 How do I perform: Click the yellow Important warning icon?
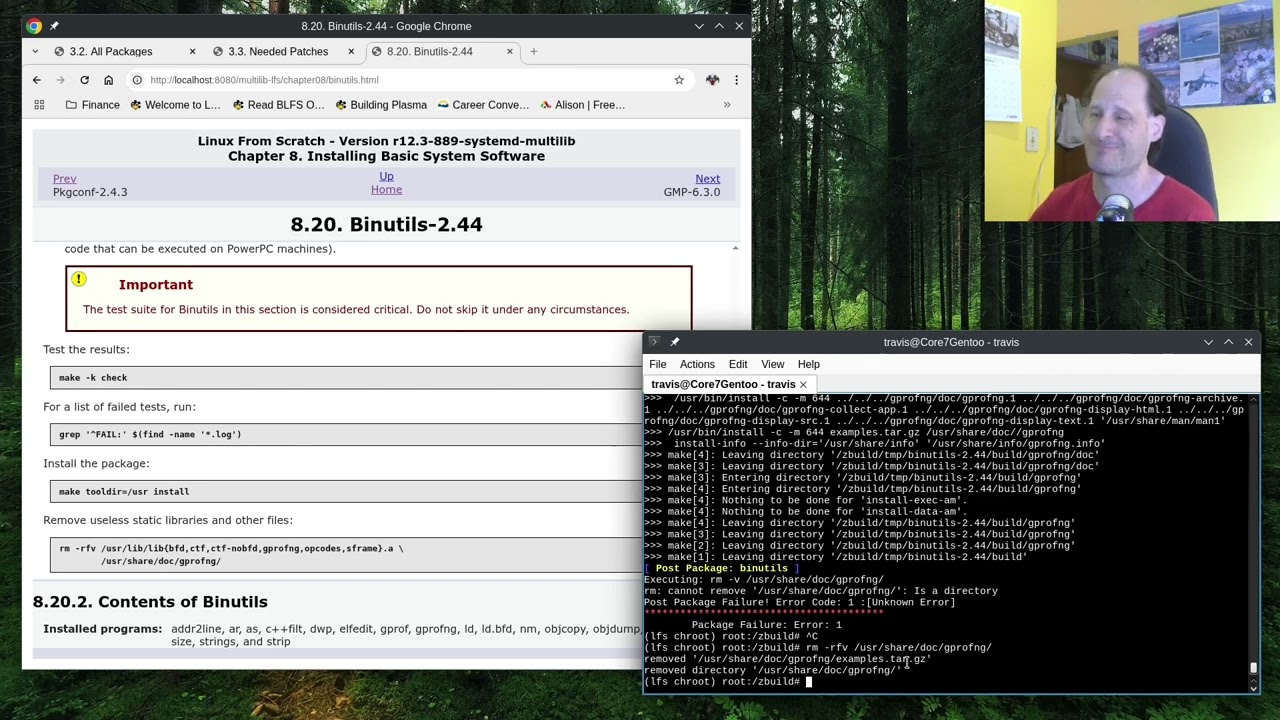78,280
